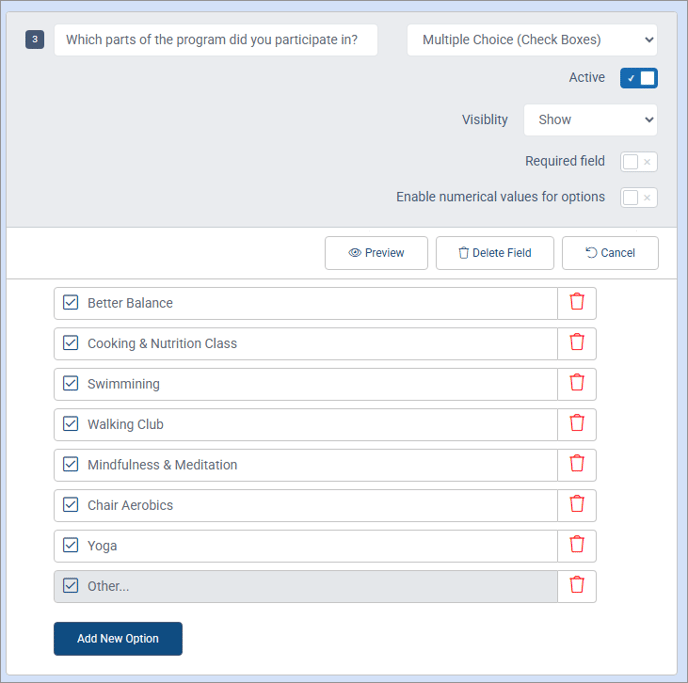The width and height of the screenshot is (688, 683).
Task: Select the Walking Club option field
Action: [318, 424]
